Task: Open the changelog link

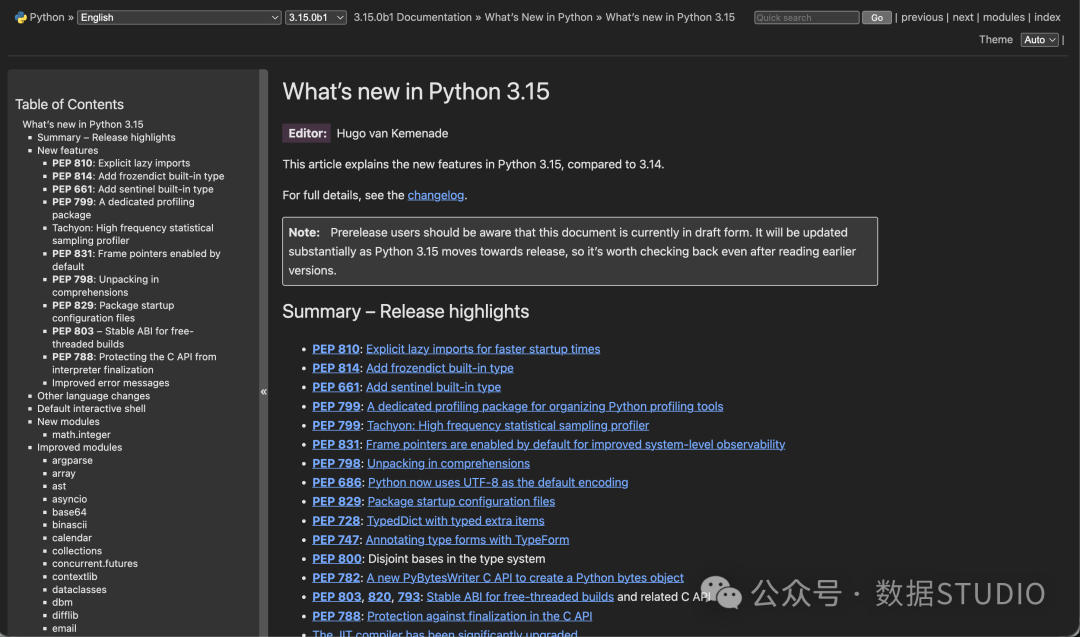Action: (x=436, y=196)
